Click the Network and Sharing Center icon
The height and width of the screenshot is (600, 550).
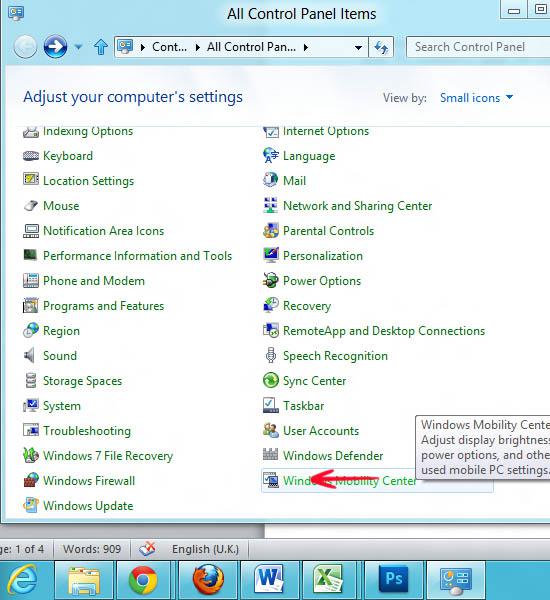pos(271,205)
